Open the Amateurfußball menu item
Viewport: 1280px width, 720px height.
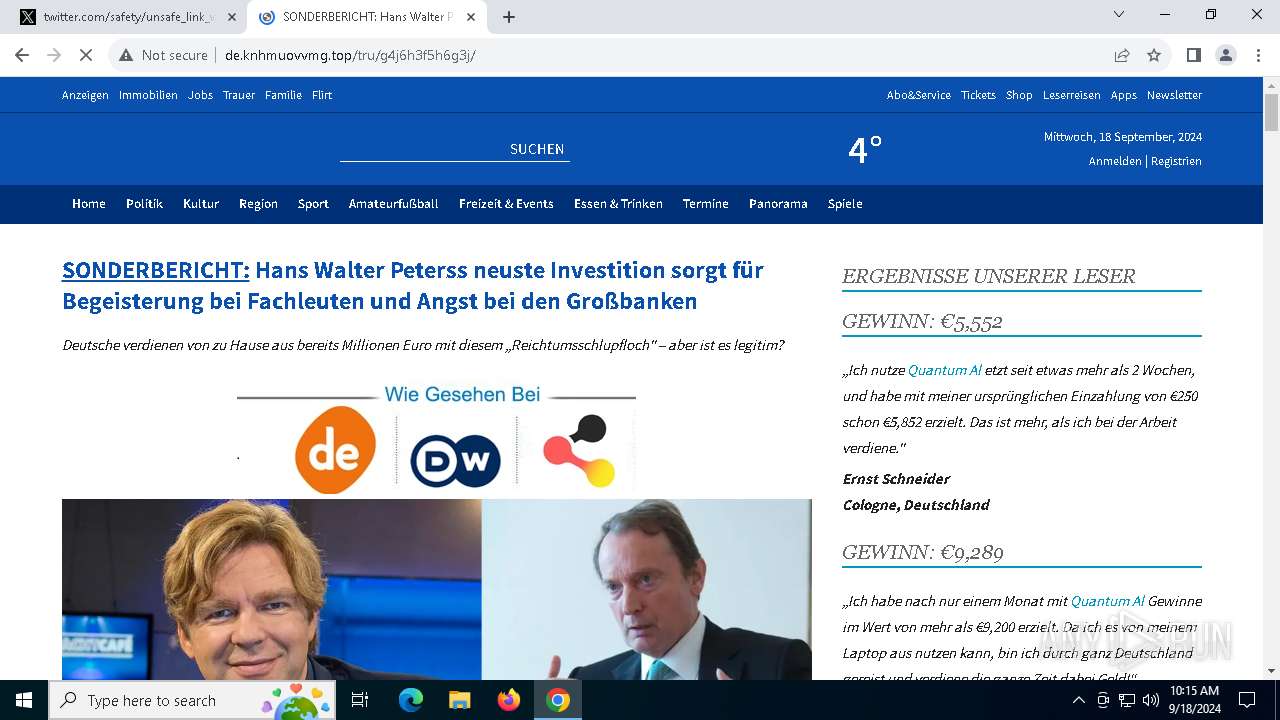394,203
